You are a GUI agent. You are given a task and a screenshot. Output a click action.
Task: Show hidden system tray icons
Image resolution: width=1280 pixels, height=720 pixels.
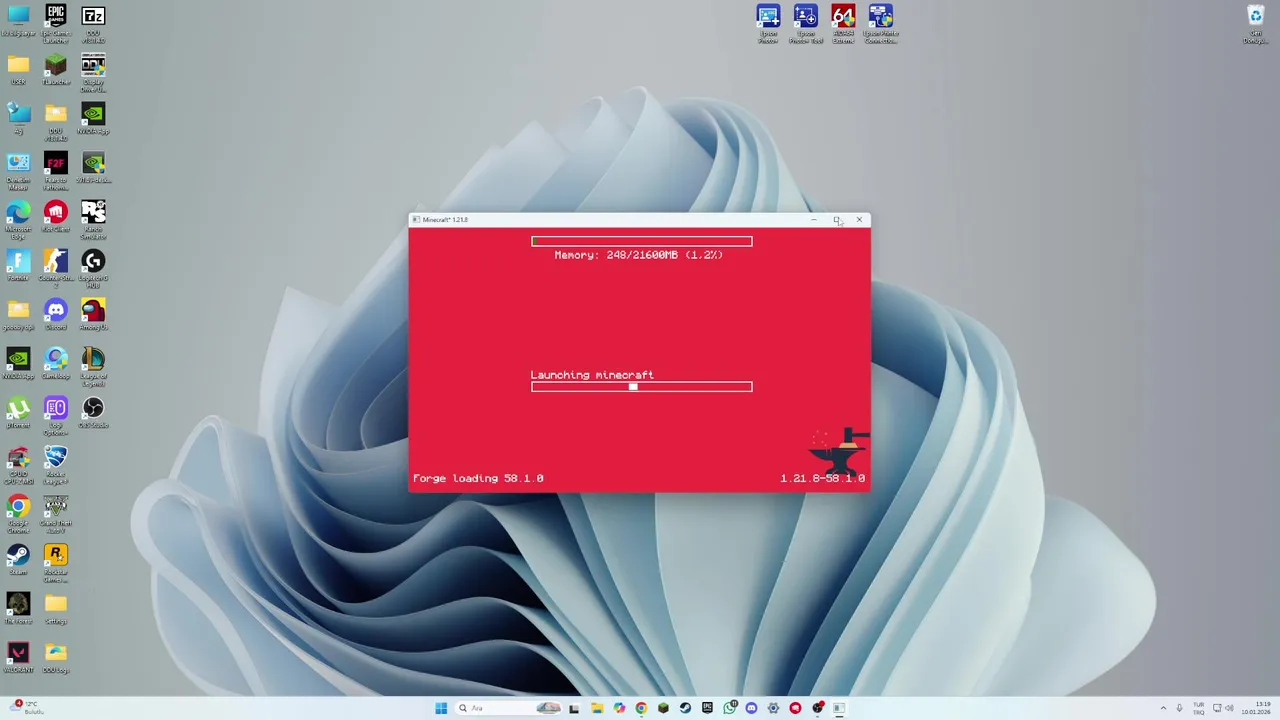(1165, 708)
